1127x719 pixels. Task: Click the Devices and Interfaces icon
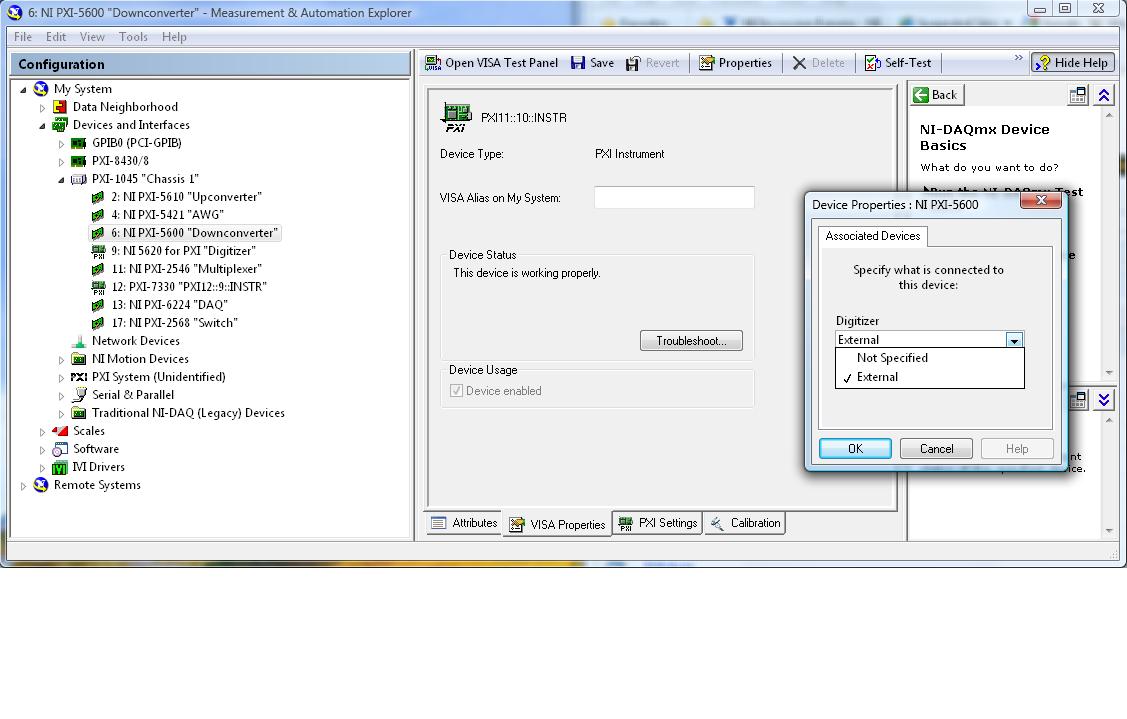60,125
